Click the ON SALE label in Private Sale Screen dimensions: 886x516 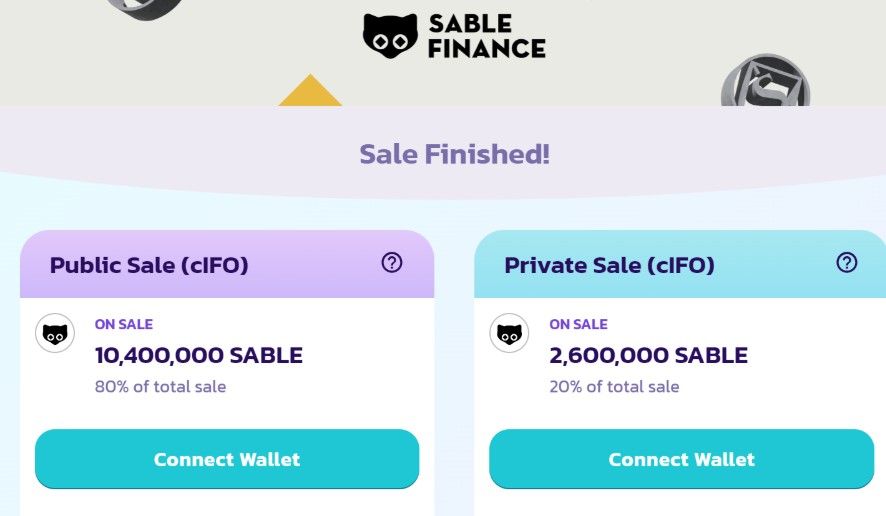tap(578, 324)
